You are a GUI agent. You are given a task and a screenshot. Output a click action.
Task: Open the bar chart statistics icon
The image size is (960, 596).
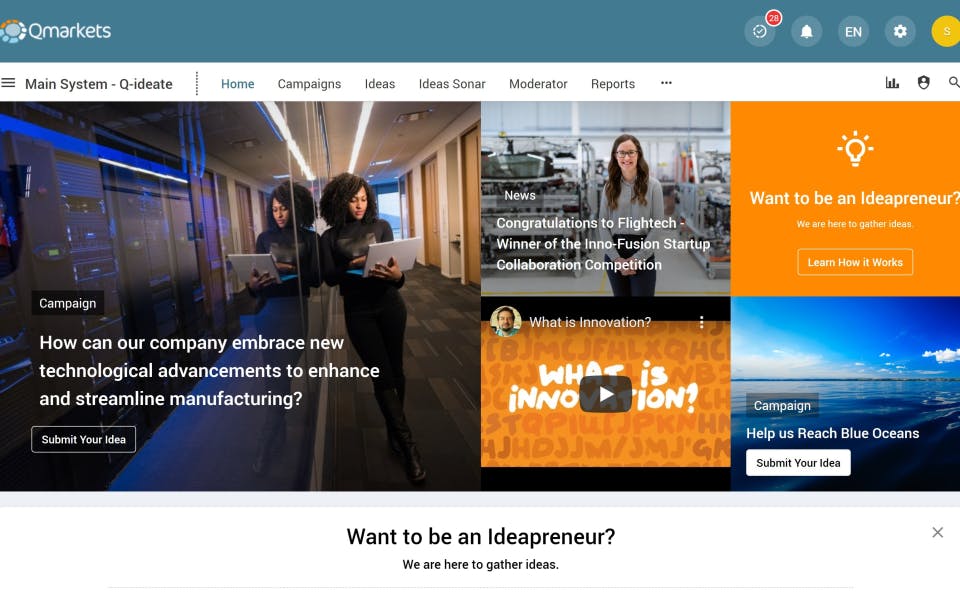[893, 83]
